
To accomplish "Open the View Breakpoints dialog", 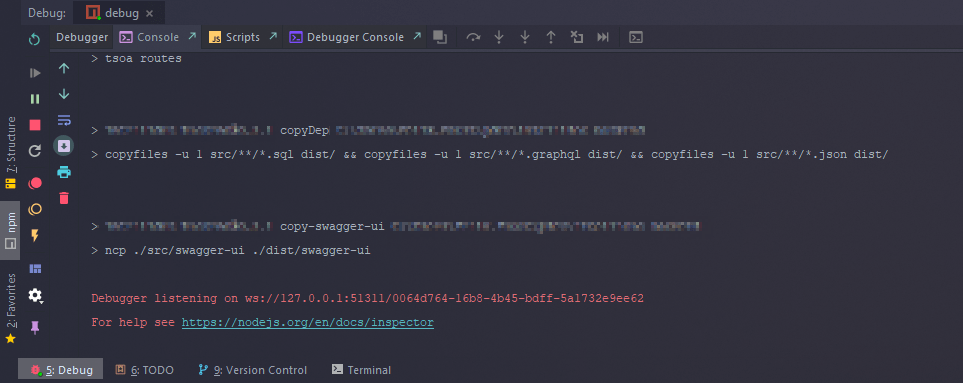I will (x=35, y=183).
